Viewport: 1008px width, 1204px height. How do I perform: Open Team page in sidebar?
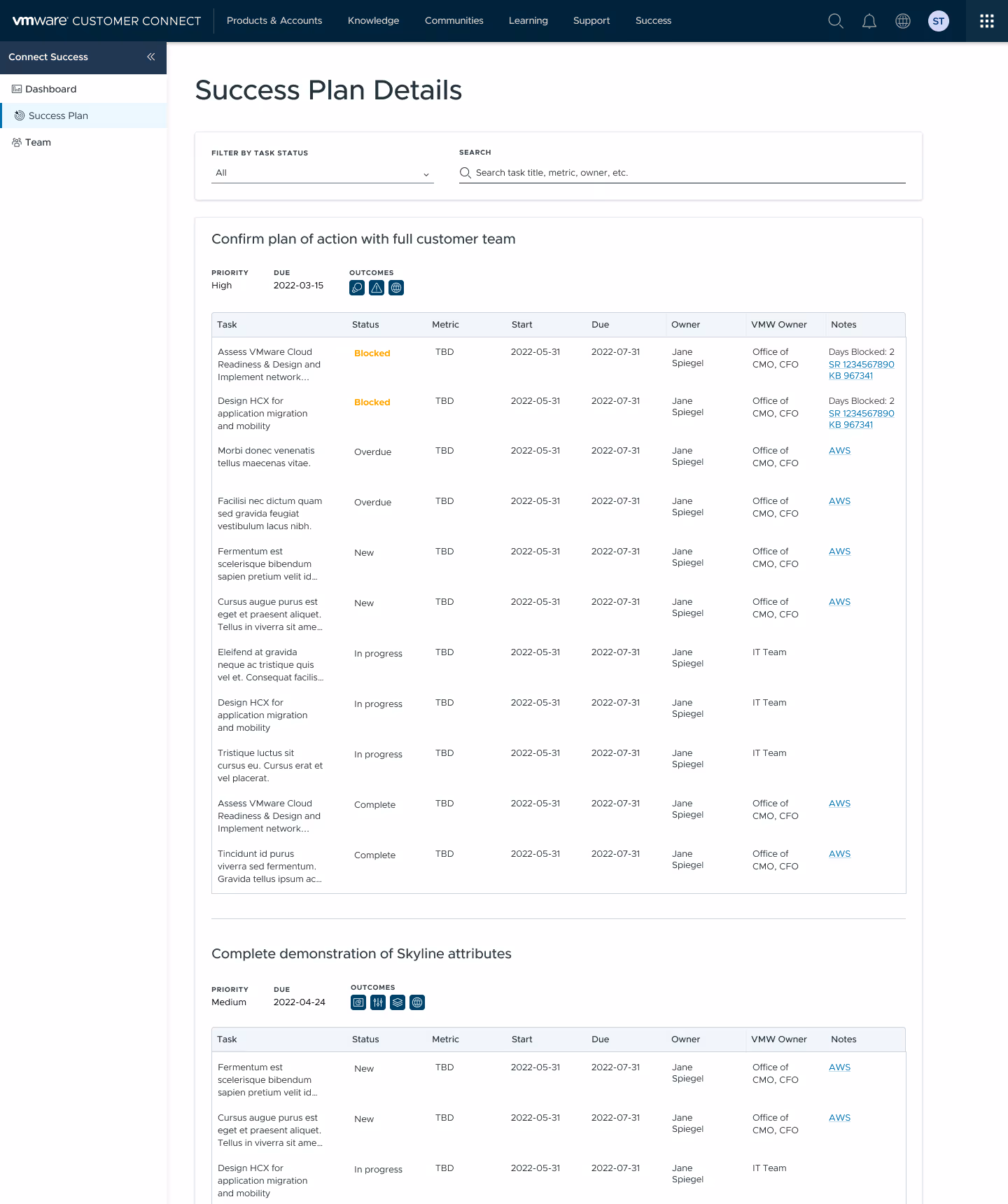(31, 142)
